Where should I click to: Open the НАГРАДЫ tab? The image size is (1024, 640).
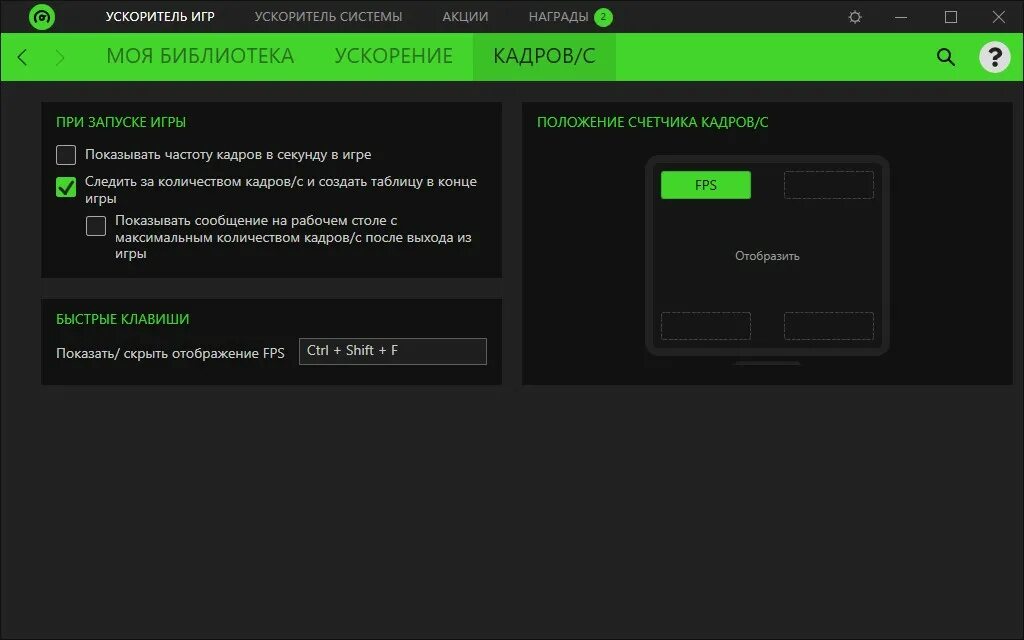(x=558, y=17)
